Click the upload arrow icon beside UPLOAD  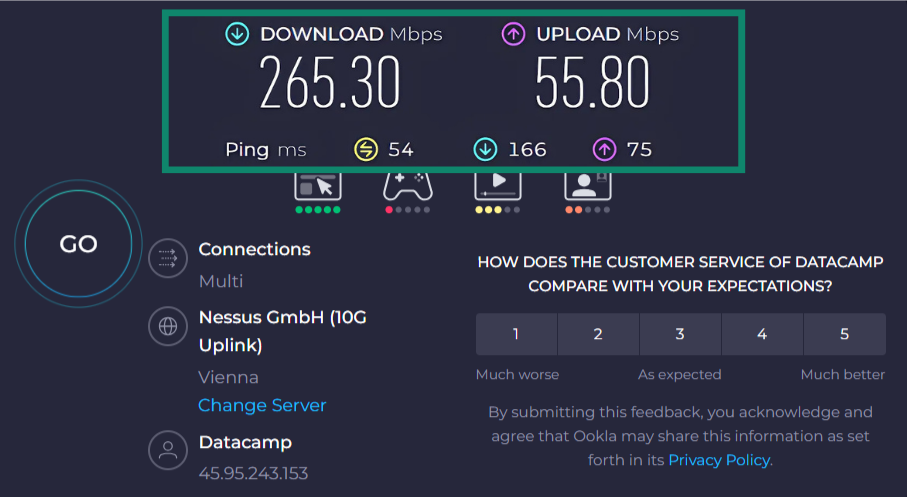513,34
